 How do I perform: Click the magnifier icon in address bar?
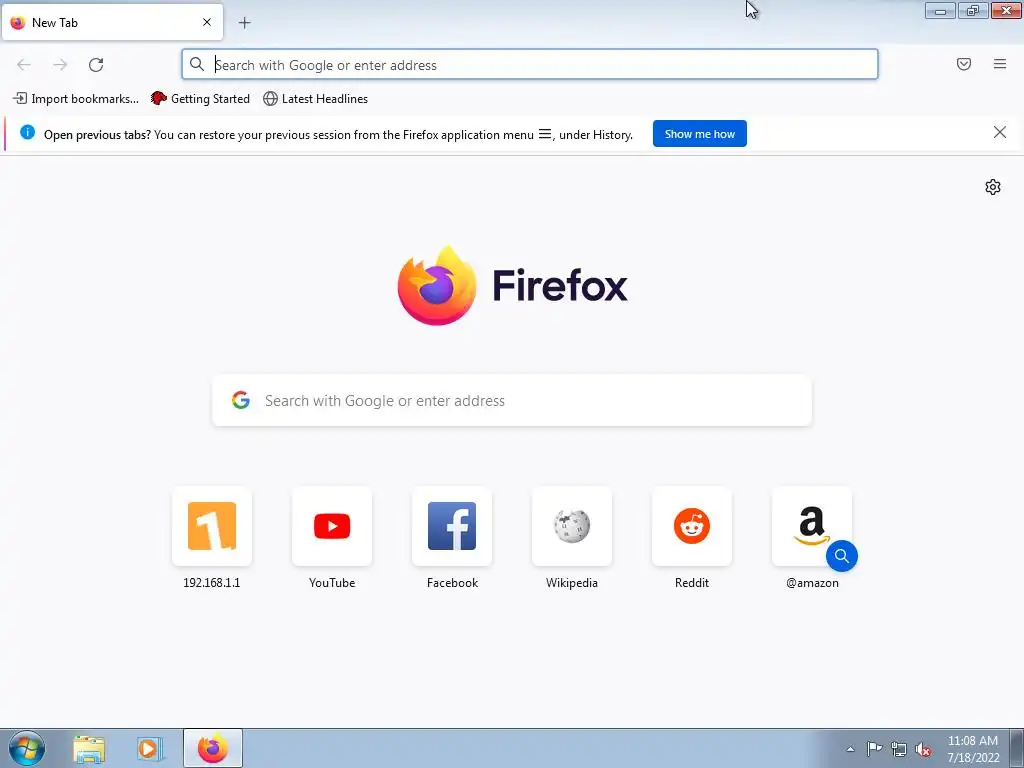(x=197, y=64)
